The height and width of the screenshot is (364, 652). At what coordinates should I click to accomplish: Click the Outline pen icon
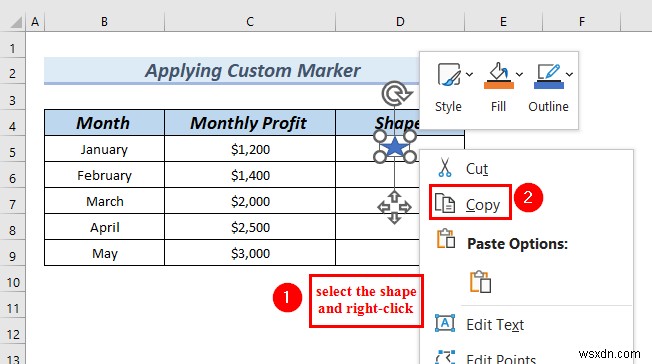[548, 72]
